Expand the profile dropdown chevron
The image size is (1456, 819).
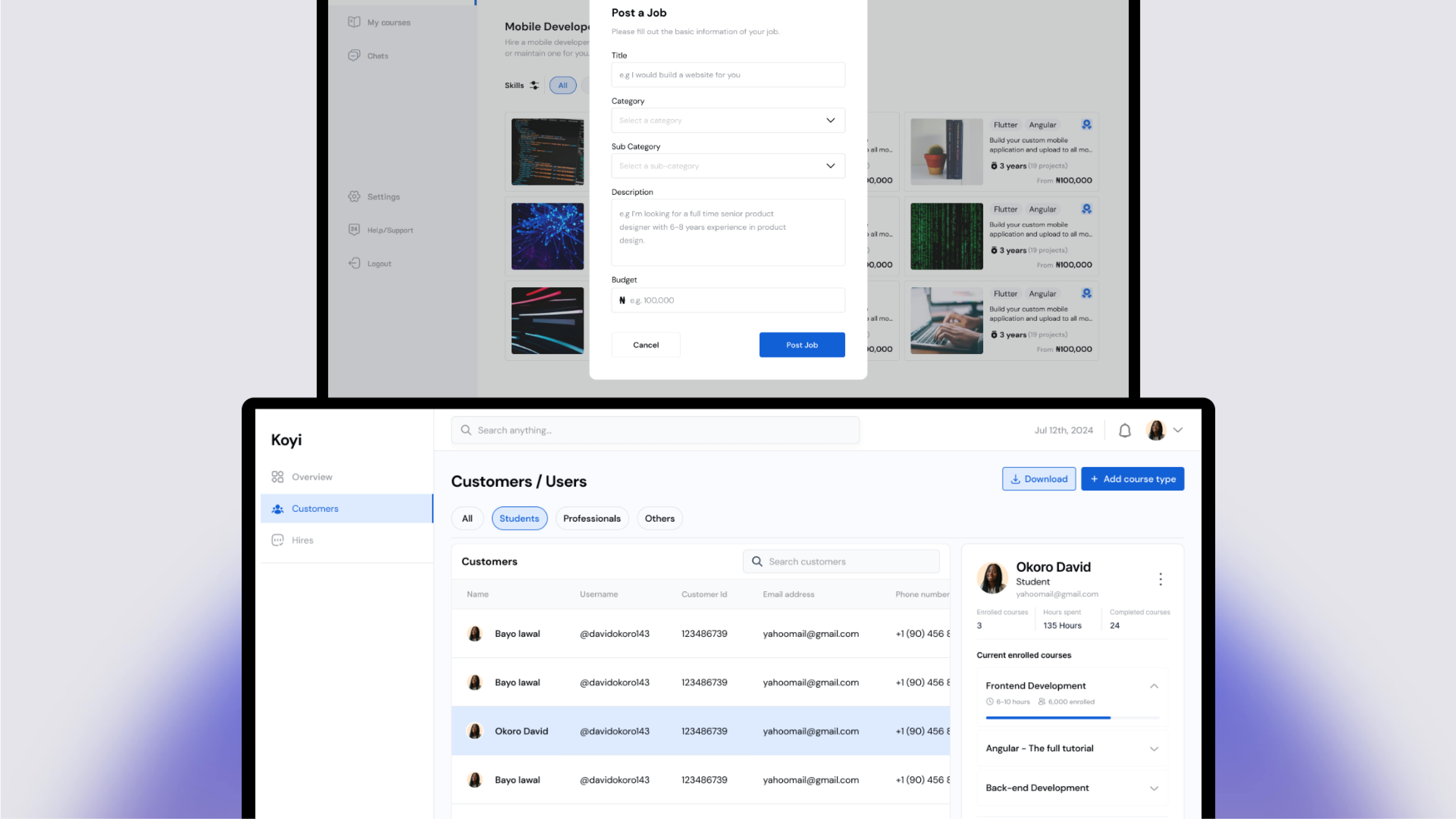point(1178,430)
